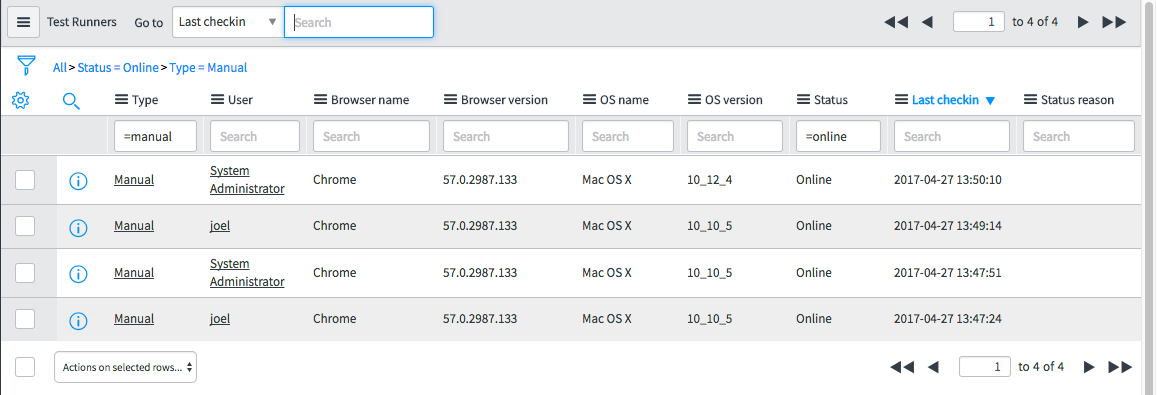
Task: Open System Administrator link in the 13:47:51 row
Action: coord(247,272)
